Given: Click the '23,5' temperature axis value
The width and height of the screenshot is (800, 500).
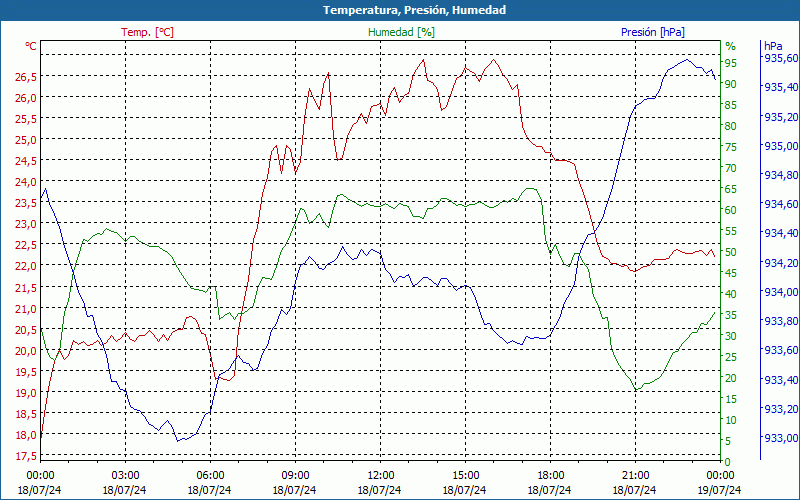Looking at the screenshot, I should click(26, 203).
